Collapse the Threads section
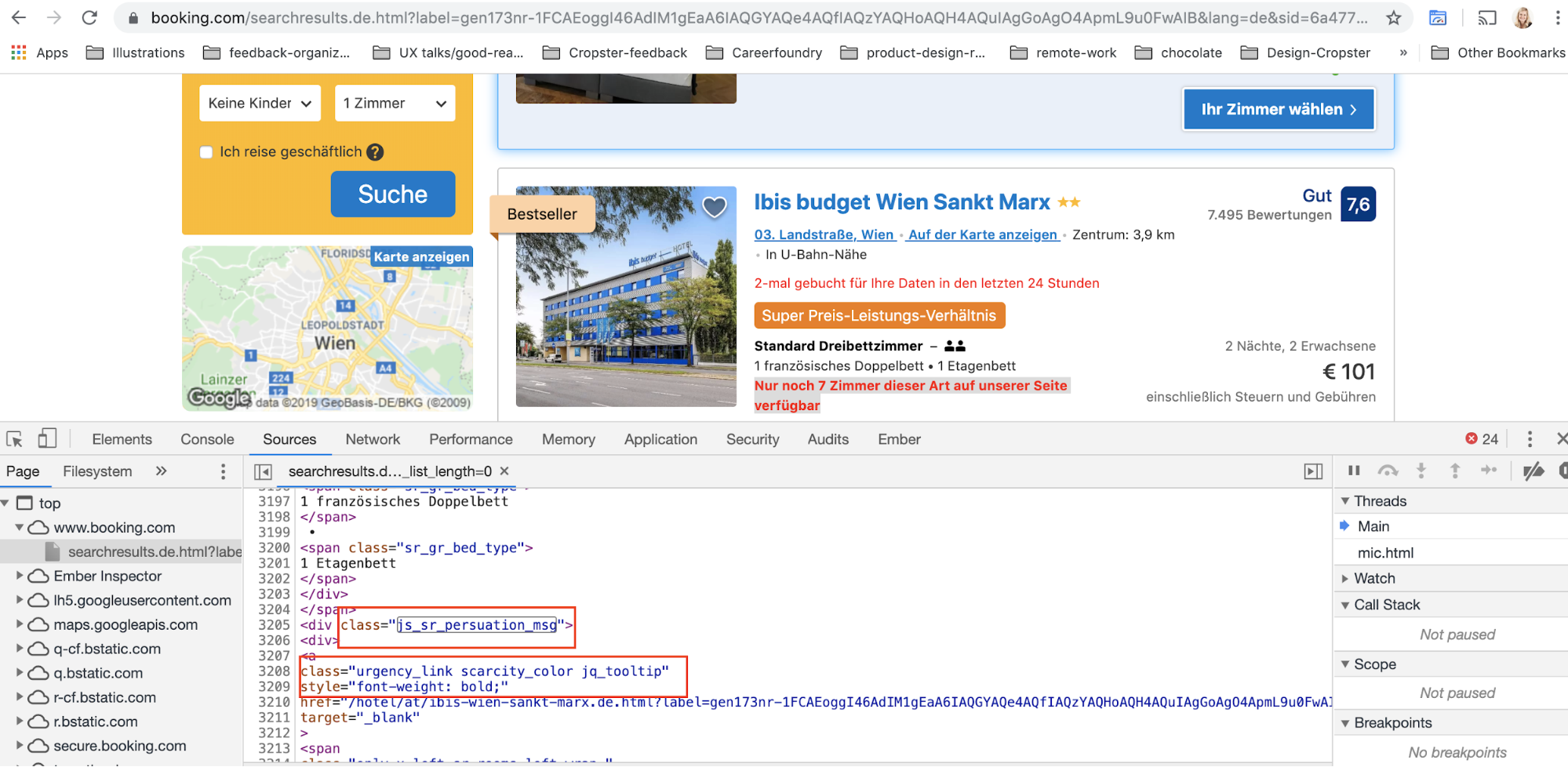Screen dimensions: 1568x767 pos(1345,501)
